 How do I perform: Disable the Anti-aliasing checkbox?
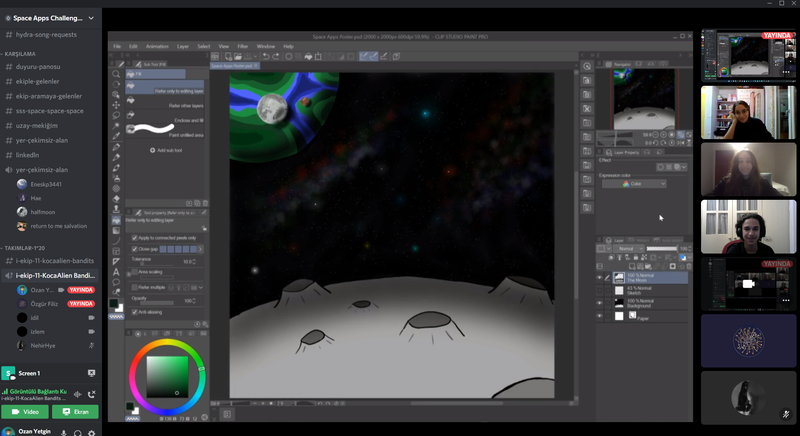(135, 311)
